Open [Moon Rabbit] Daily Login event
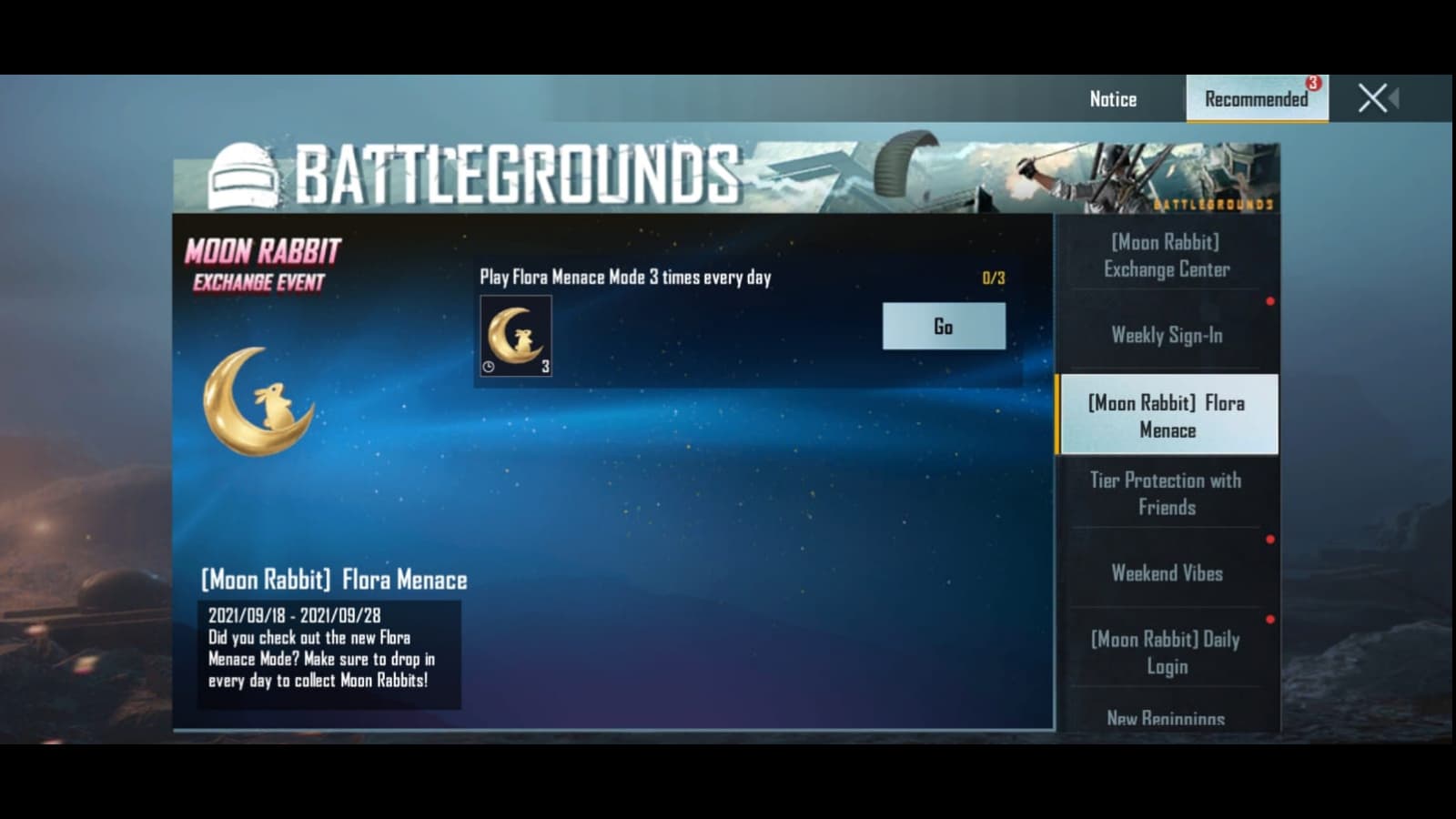 (x=1167, y=652)
